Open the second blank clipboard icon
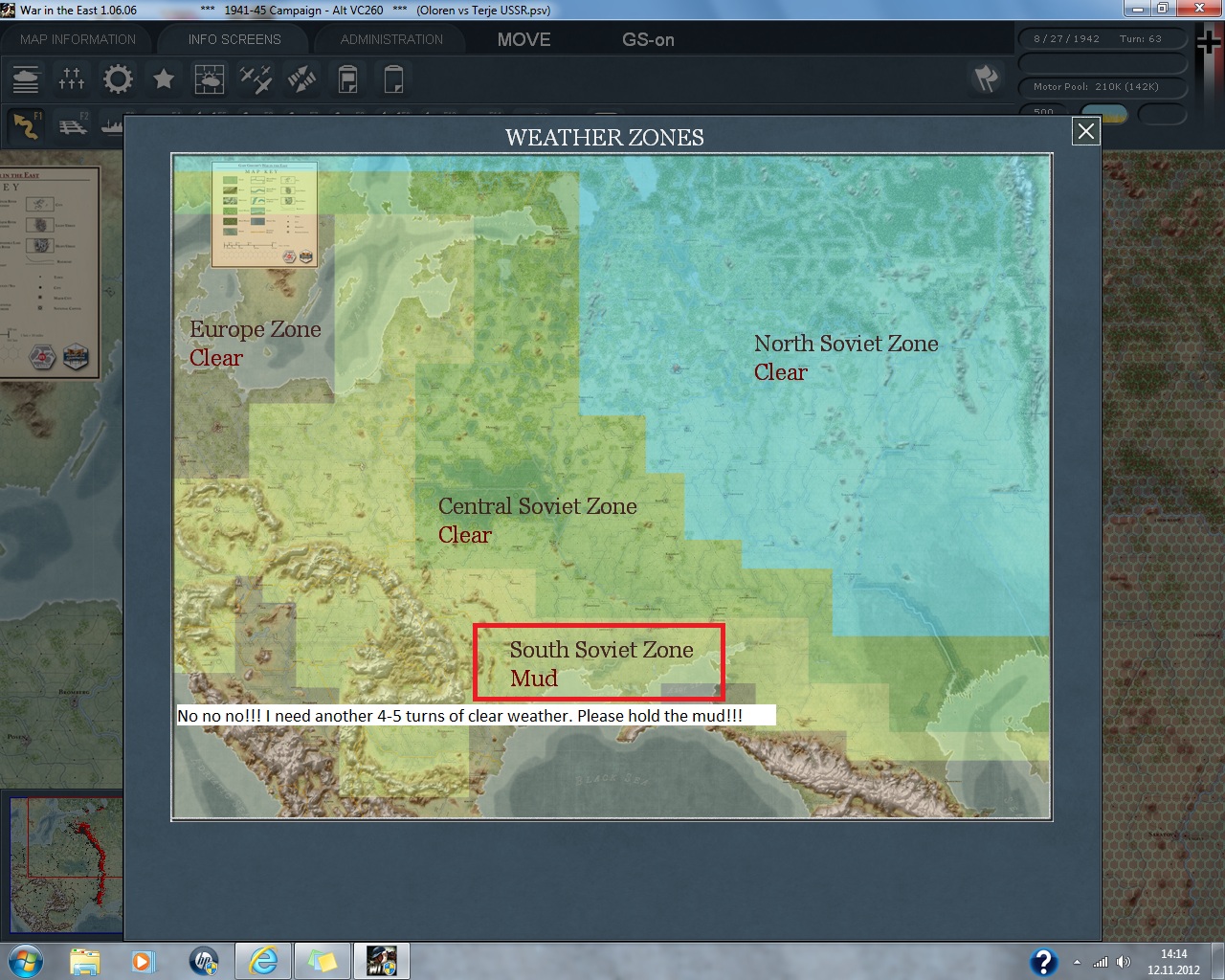The image size is (1225, 980). pyautogui.click(x=393, y=78)
